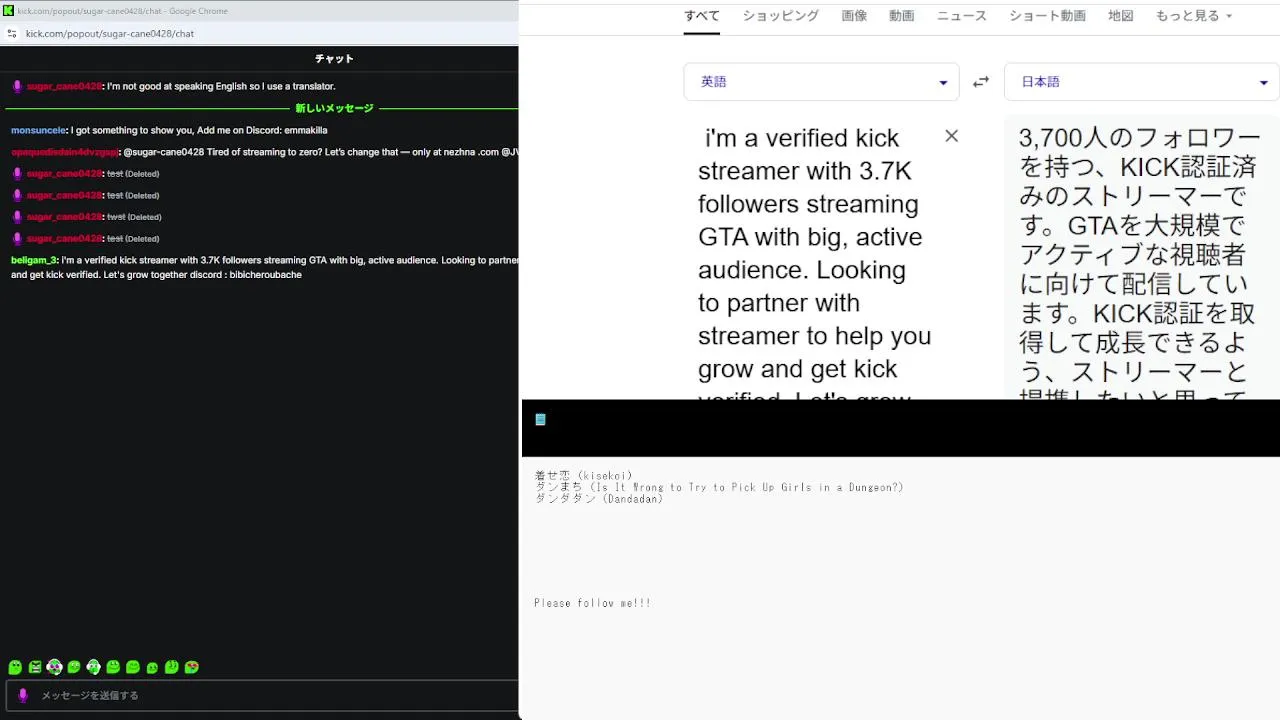This screenshot has height=720, width=1280.
Task: Insert the emote with headphones and purple glasses
Action: tap(54, 667)
